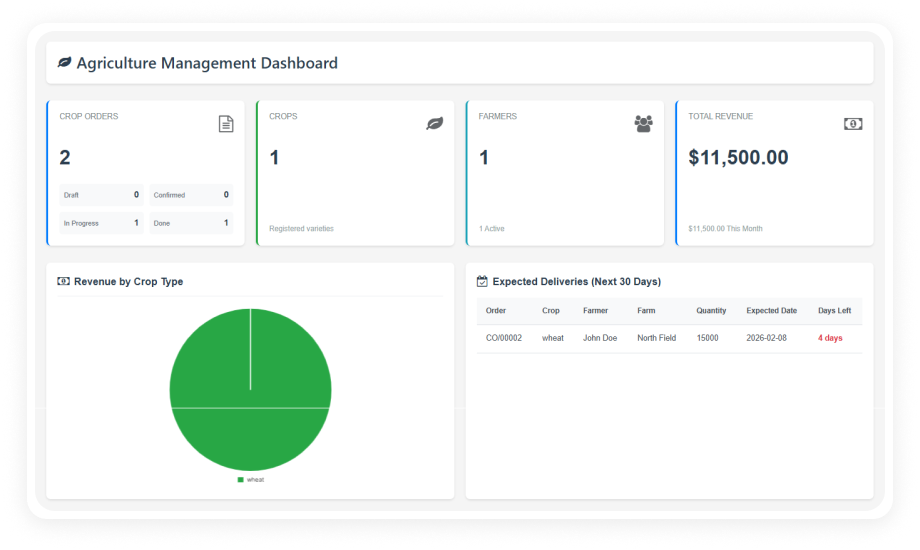Open the Draft orders count tile
The width and height of the screenshot is (920, 550).
click(x=101, y=195)
